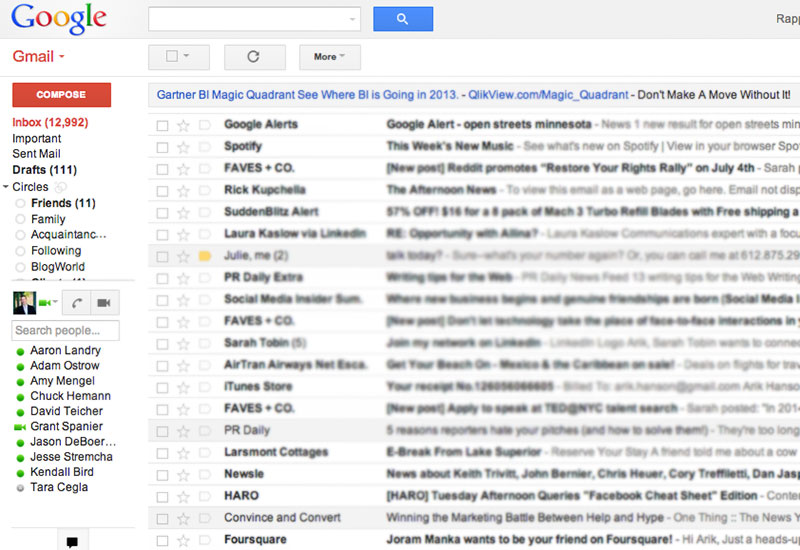Click the green video icon beside Grant Spanier

[20, 427]
